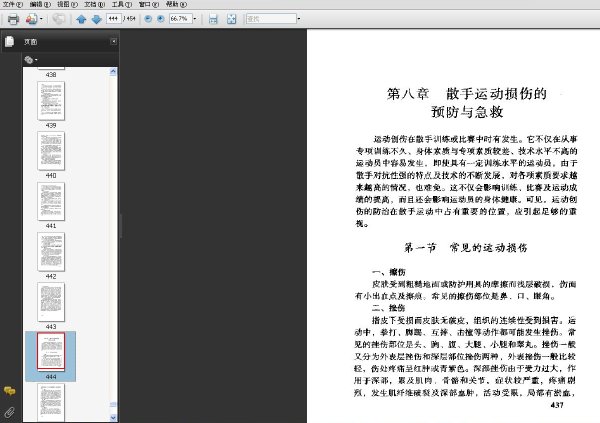
Task: Open the Comments panel speech bubble icon
Action: pos(10,391)
